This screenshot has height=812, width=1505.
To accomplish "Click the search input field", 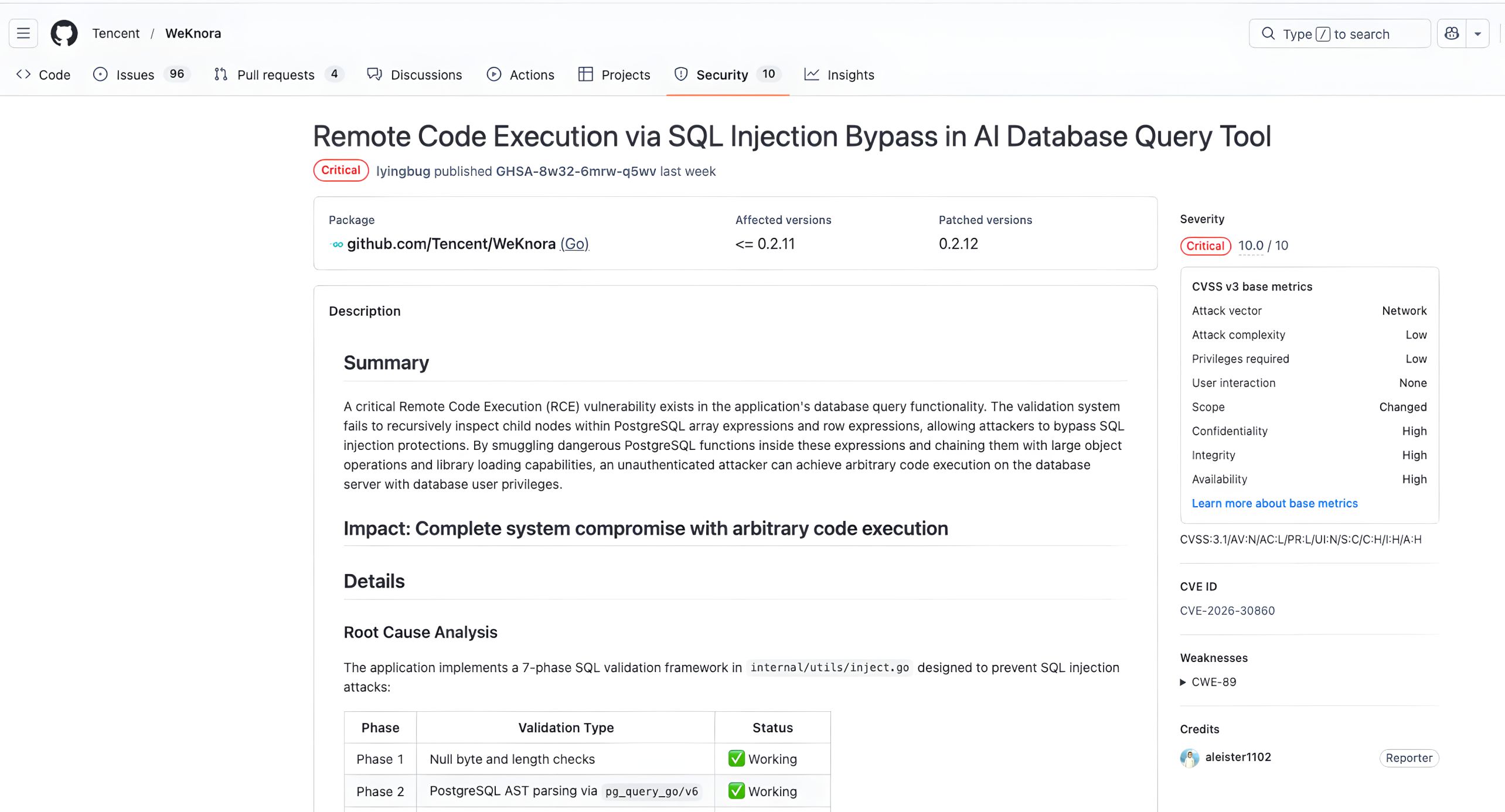I will pos(1340,34).
